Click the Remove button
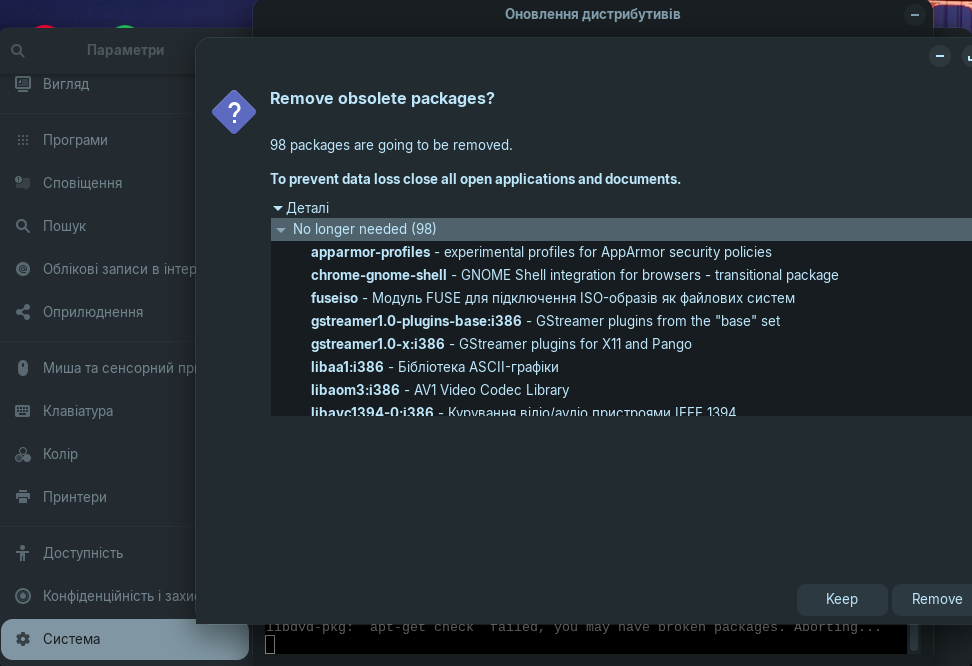Viewport: 972px width, 666px height. coord(935,599)
